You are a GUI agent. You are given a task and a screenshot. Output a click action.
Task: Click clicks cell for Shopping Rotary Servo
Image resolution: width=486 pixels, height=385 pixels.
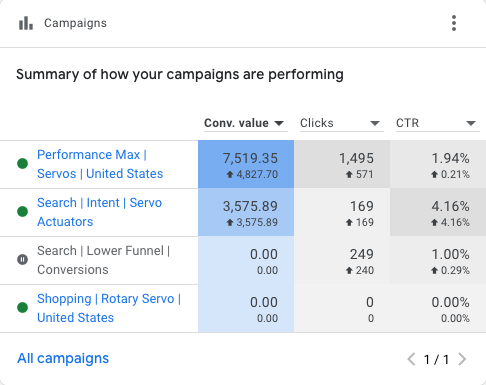pyautogui.click(x=342, y=308)
